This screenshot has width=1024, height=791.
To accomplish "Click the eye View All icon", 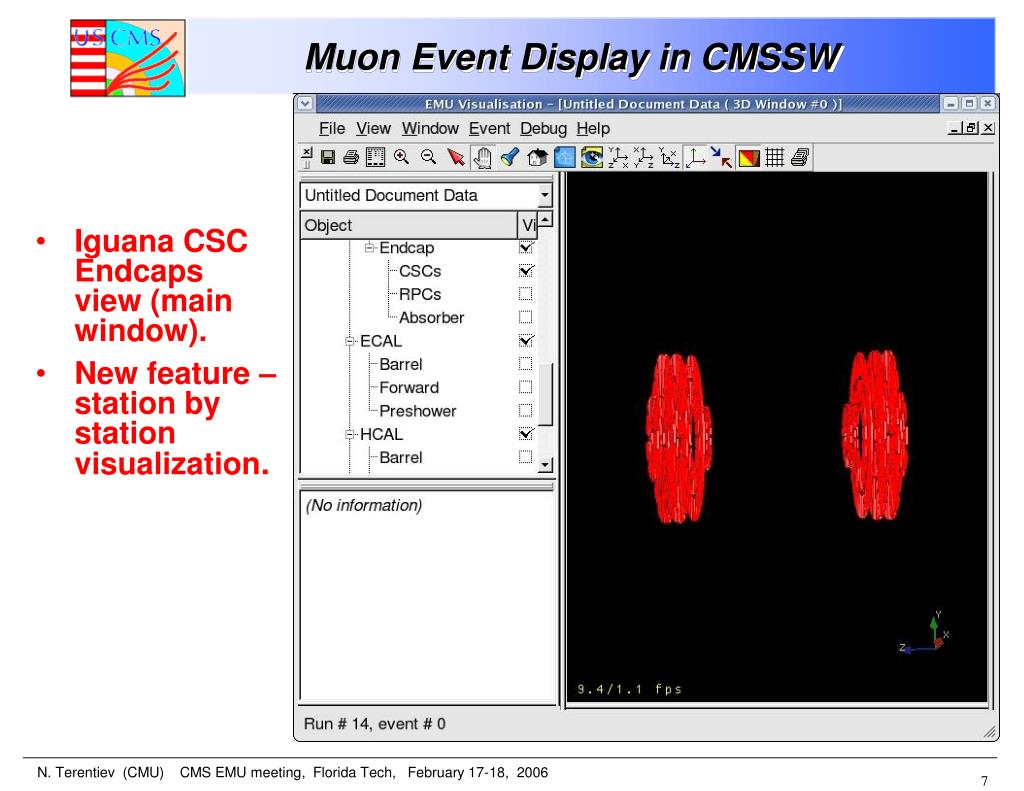I will pos(592,157).
